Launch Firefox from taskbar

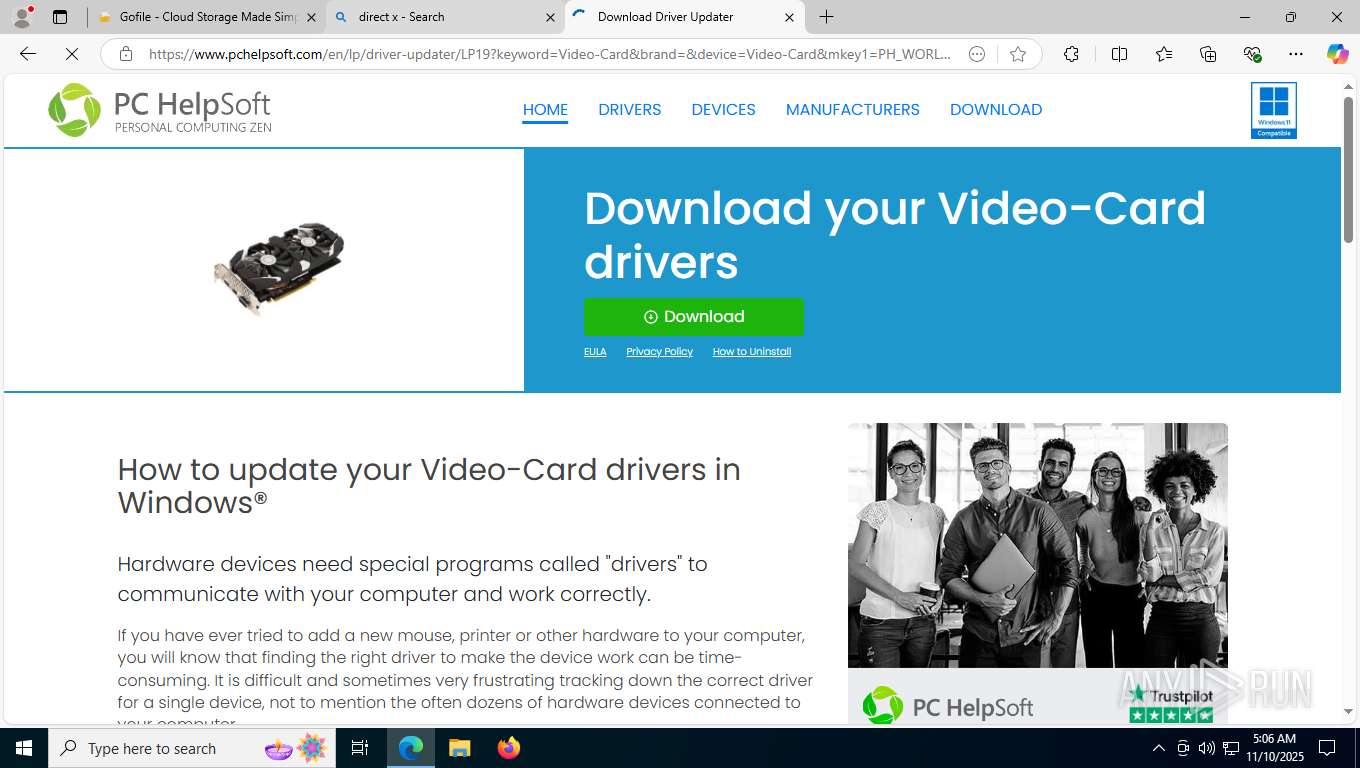[508, 748]
